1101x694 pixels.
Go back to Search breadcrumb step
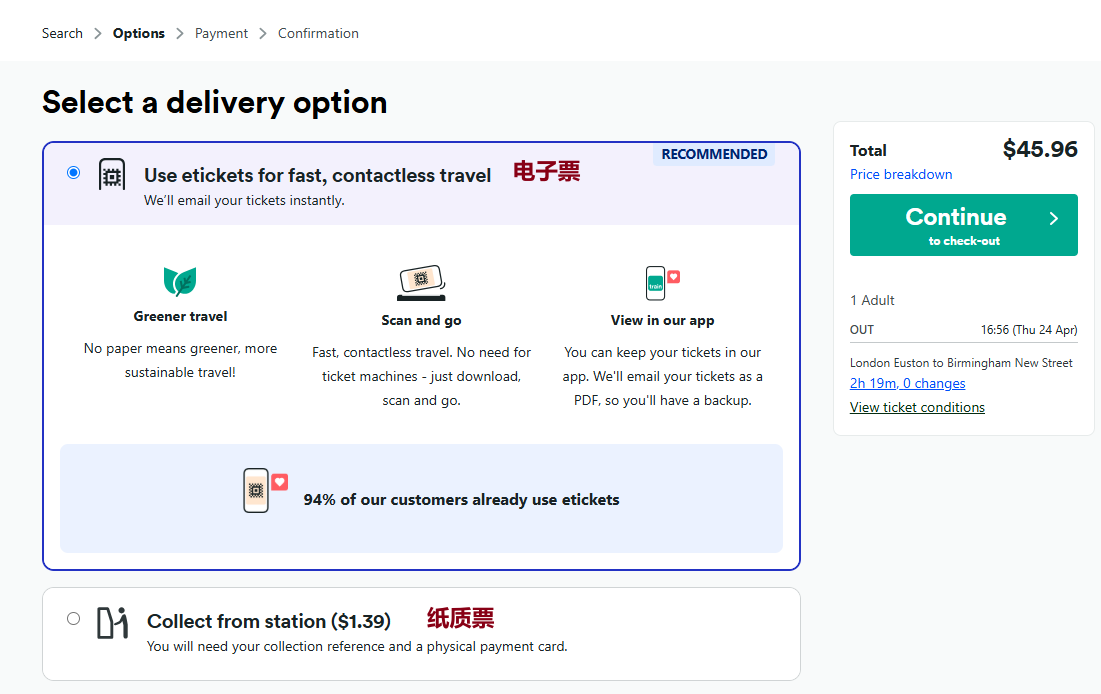(62, 33)
